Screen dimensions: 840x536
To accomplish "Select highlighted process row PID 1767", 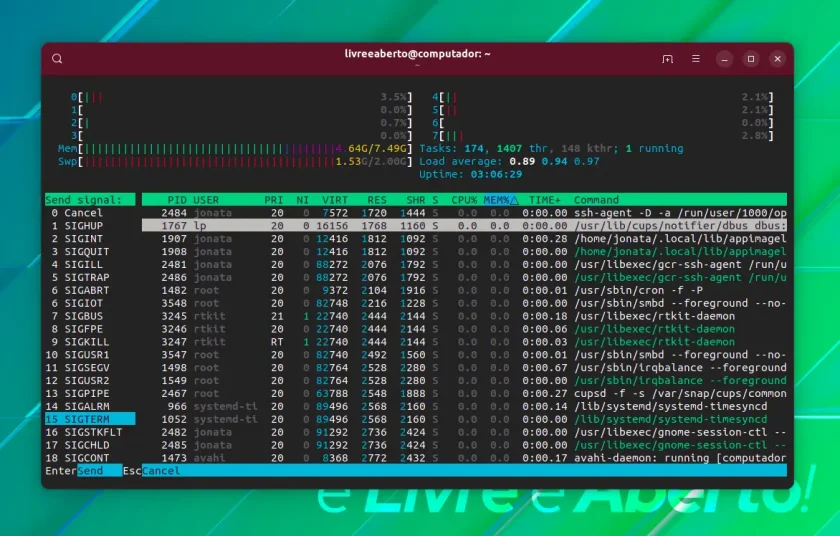I will pos(464,226).
